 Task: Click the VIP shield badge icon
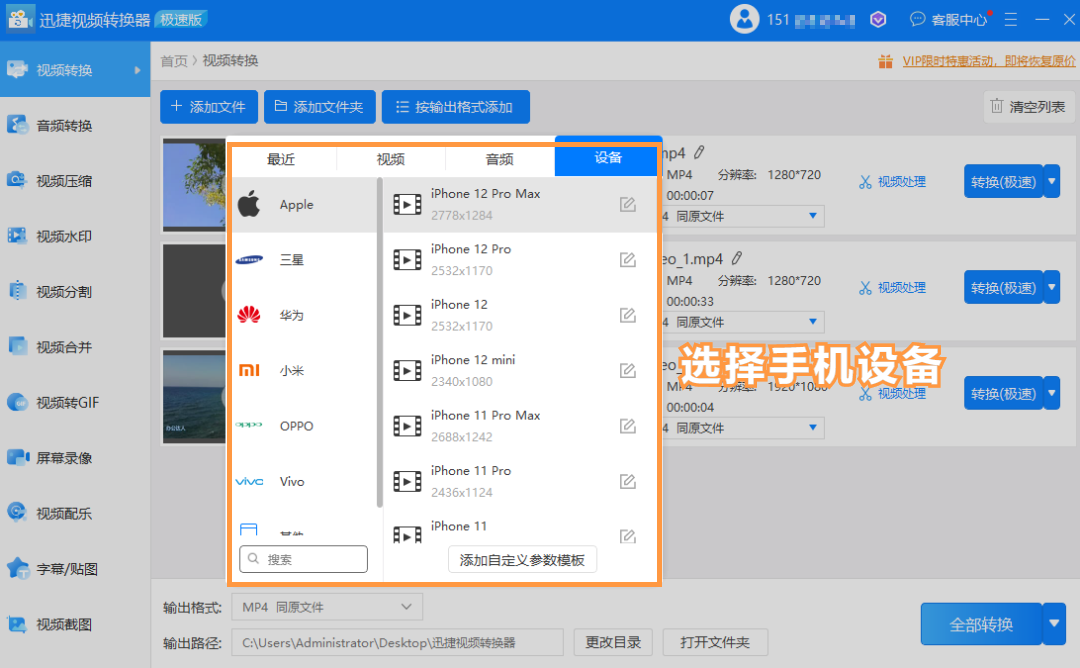(878, 20)
